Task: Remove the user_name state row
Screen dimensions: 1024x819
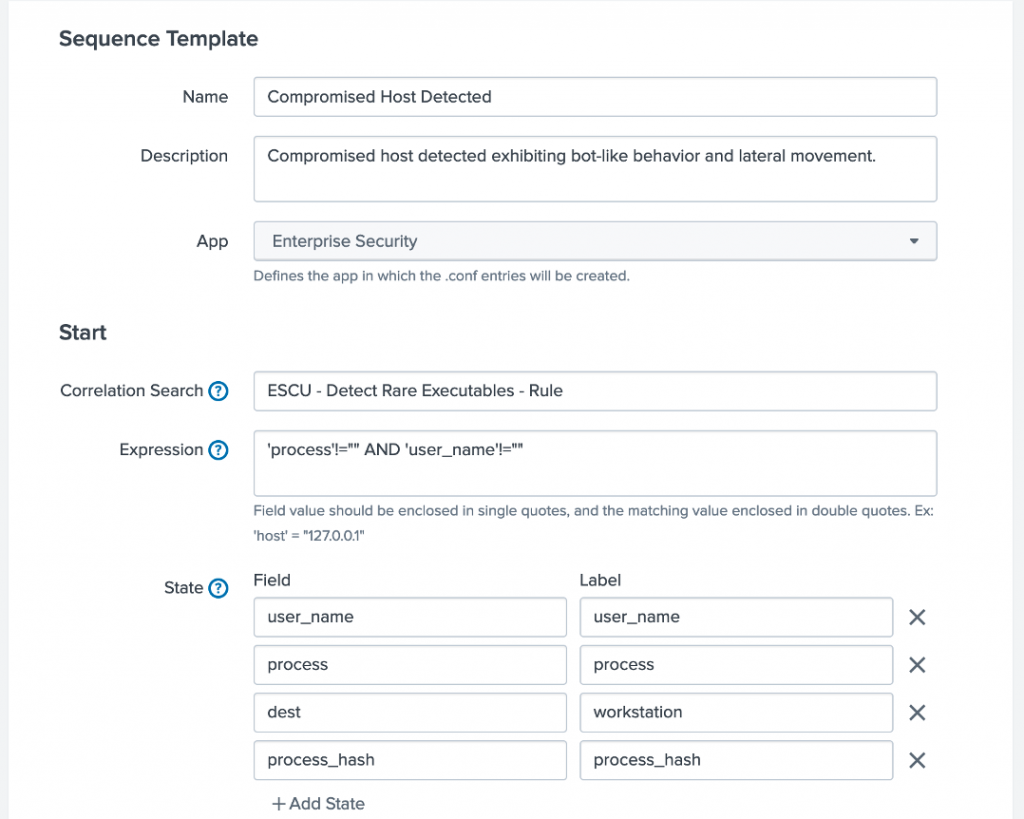Action: (x=917, y=617)
